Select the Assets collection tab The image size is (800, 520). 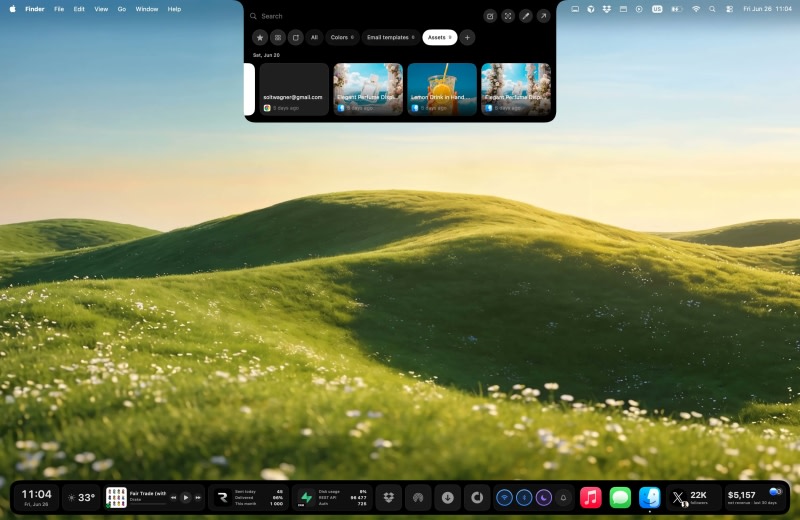(439, 37)
